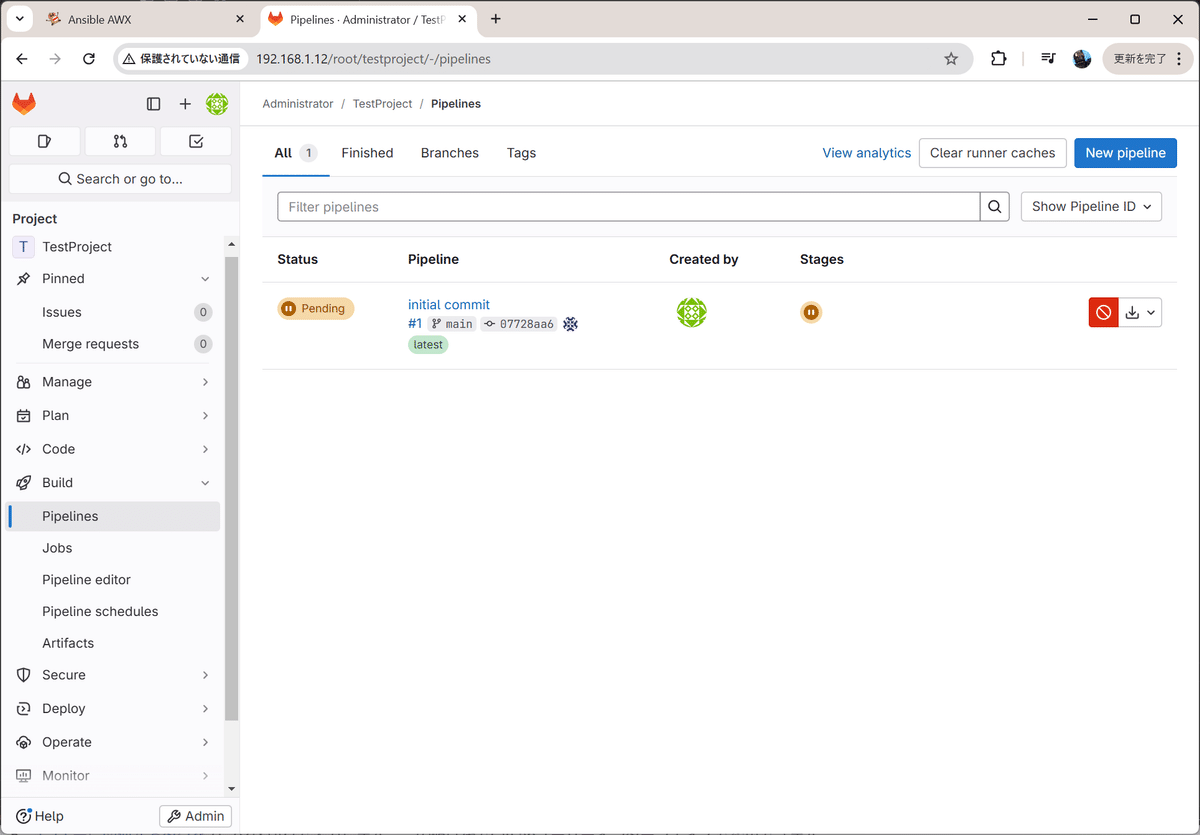Screen dimensions: 1200x835
Task: Cancel the pipeline with the red stop icon
Action: click(x=1103, y=312)
